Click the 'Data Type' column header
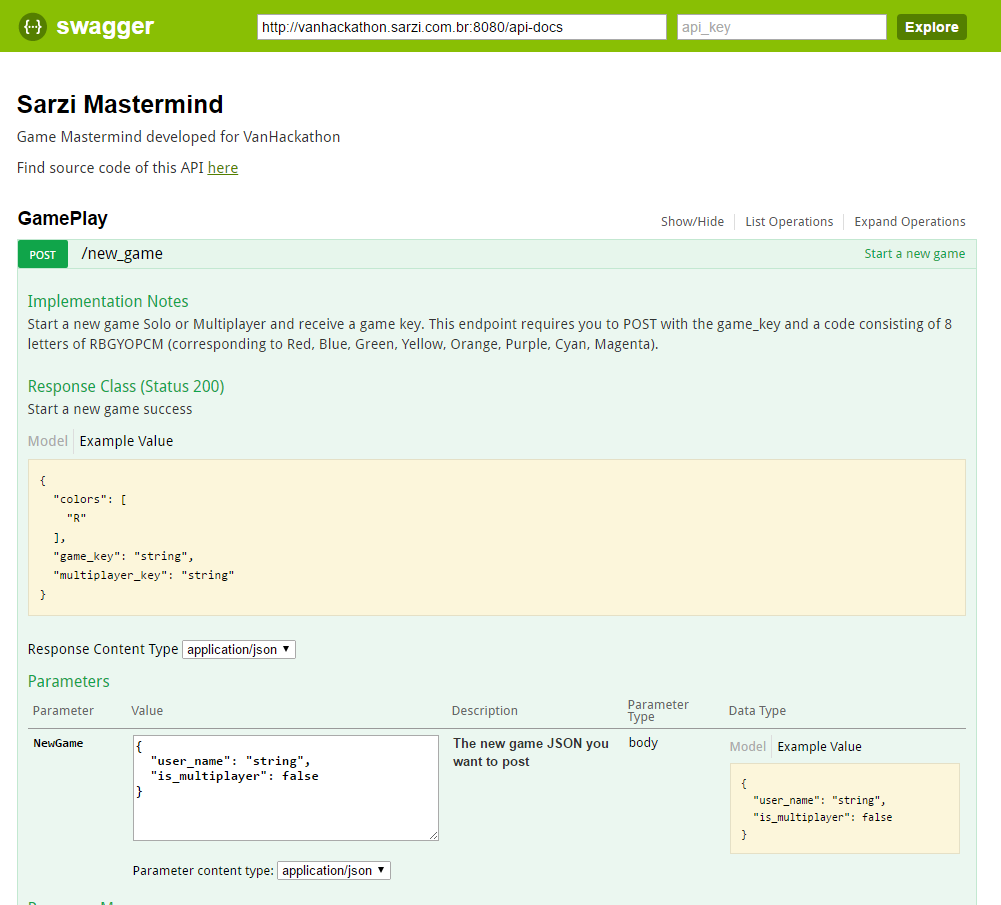The width and height of the screenshot is (1001, 905). click(x=757, y=710)
